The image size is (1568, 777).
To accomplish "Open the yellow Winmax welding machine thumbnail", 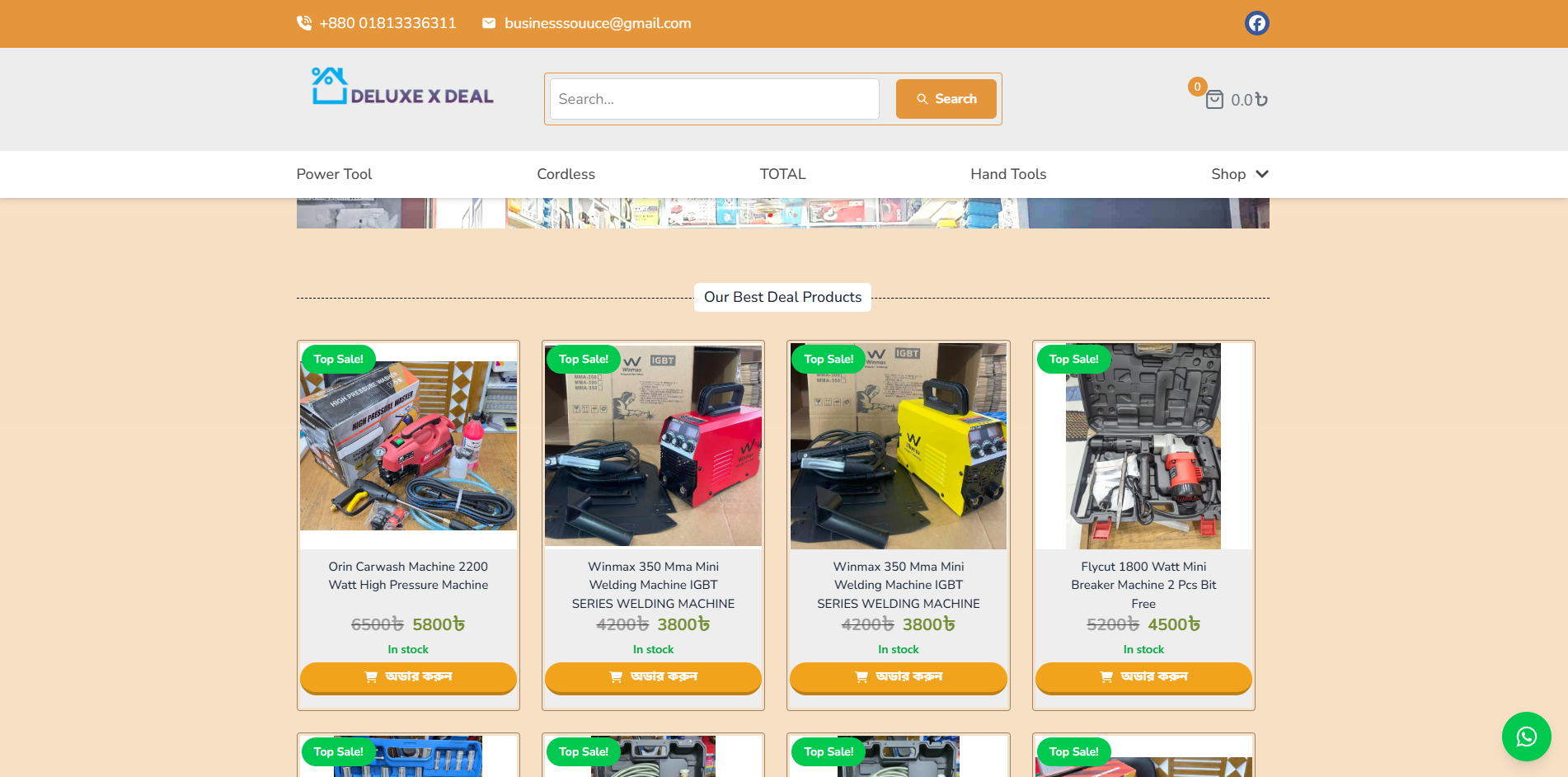I will (898, 445).
